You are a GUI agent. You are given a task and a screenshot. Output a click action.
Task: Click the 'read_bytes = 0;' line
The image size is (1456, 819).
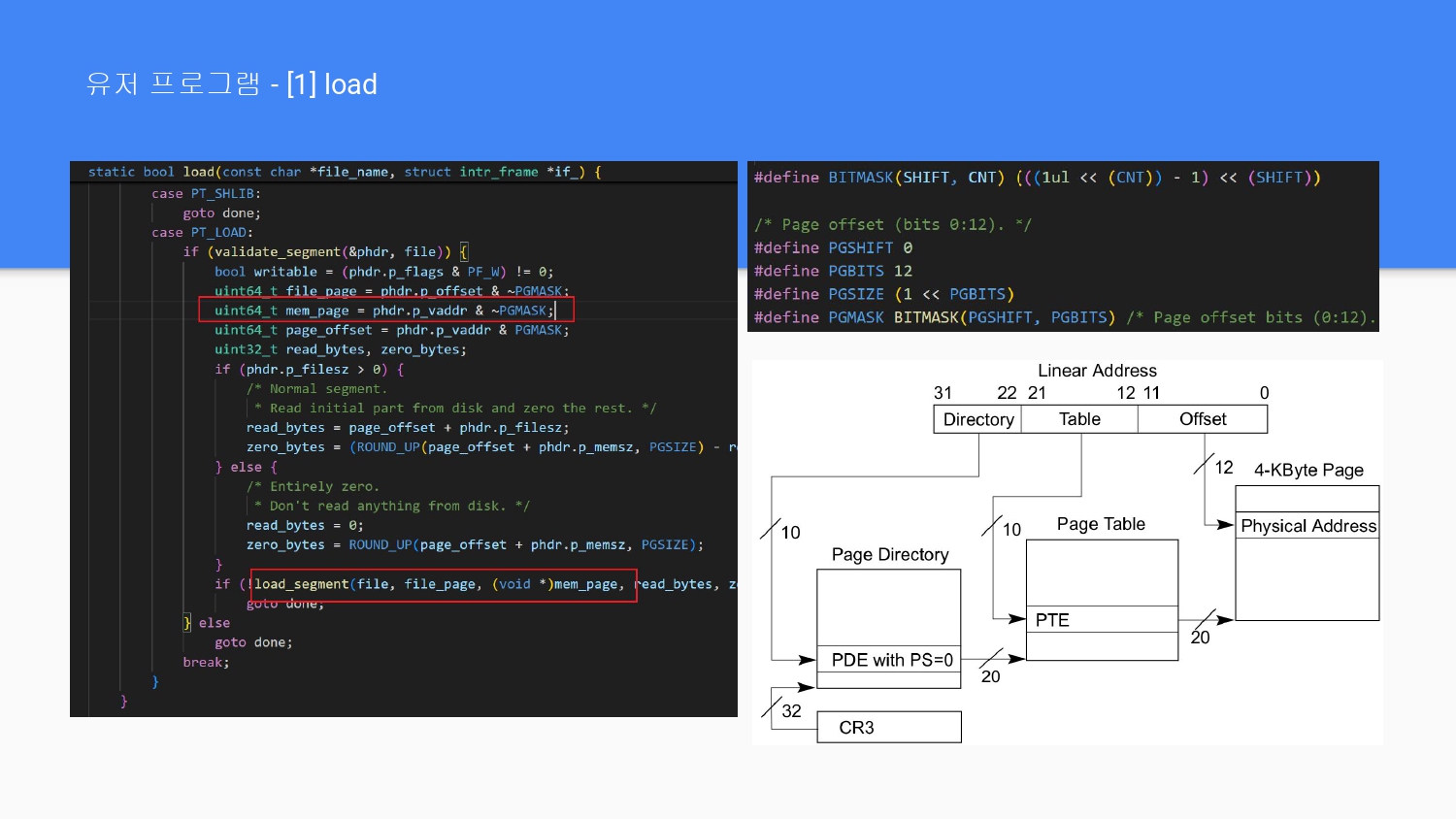click(305, 525)
